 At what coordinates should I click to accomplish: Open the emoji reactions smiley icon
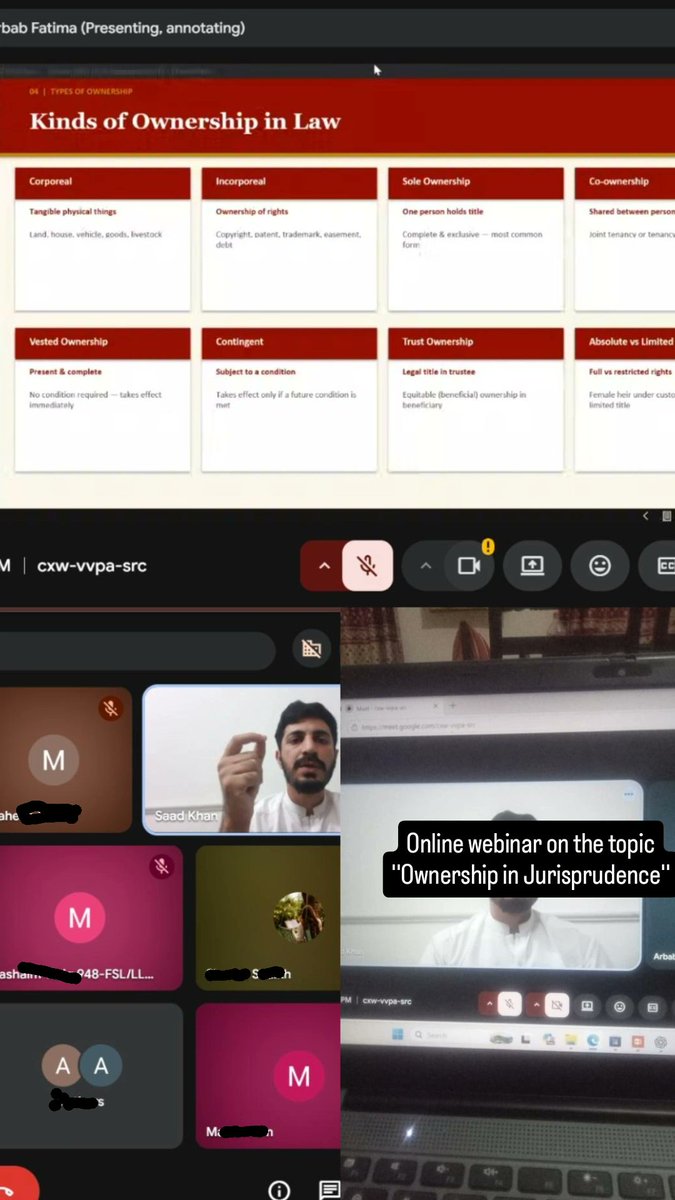click(599, 566)
